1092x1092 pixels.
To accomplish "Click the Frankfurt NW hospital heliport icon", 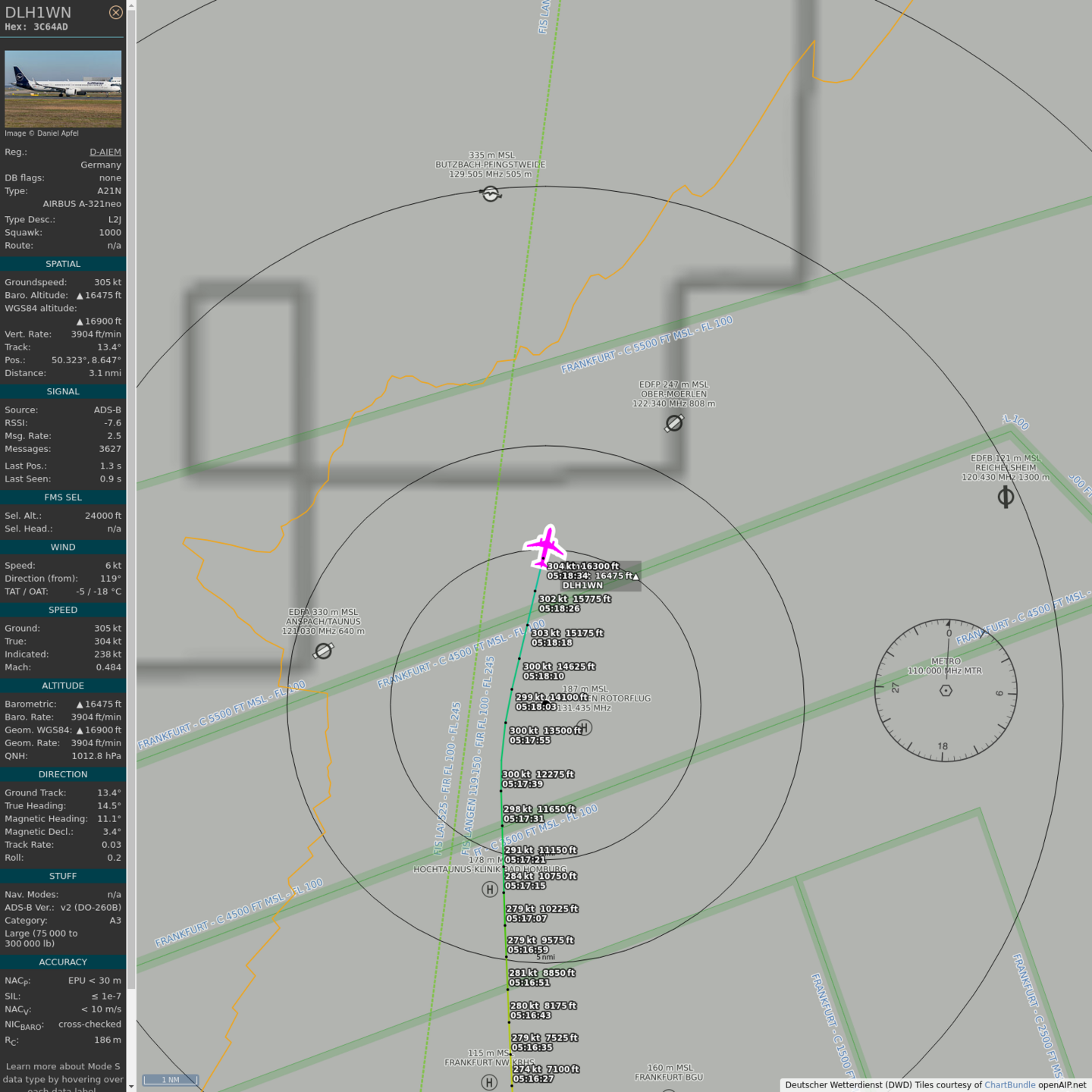I will coord(489,1082).
